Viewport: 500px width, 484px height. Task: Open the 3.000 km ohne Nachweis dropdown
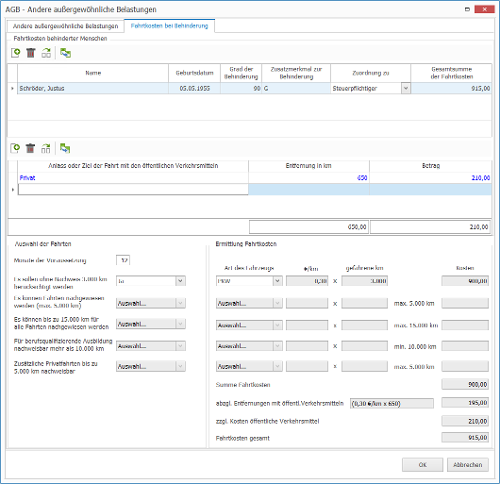pos(180,281)
